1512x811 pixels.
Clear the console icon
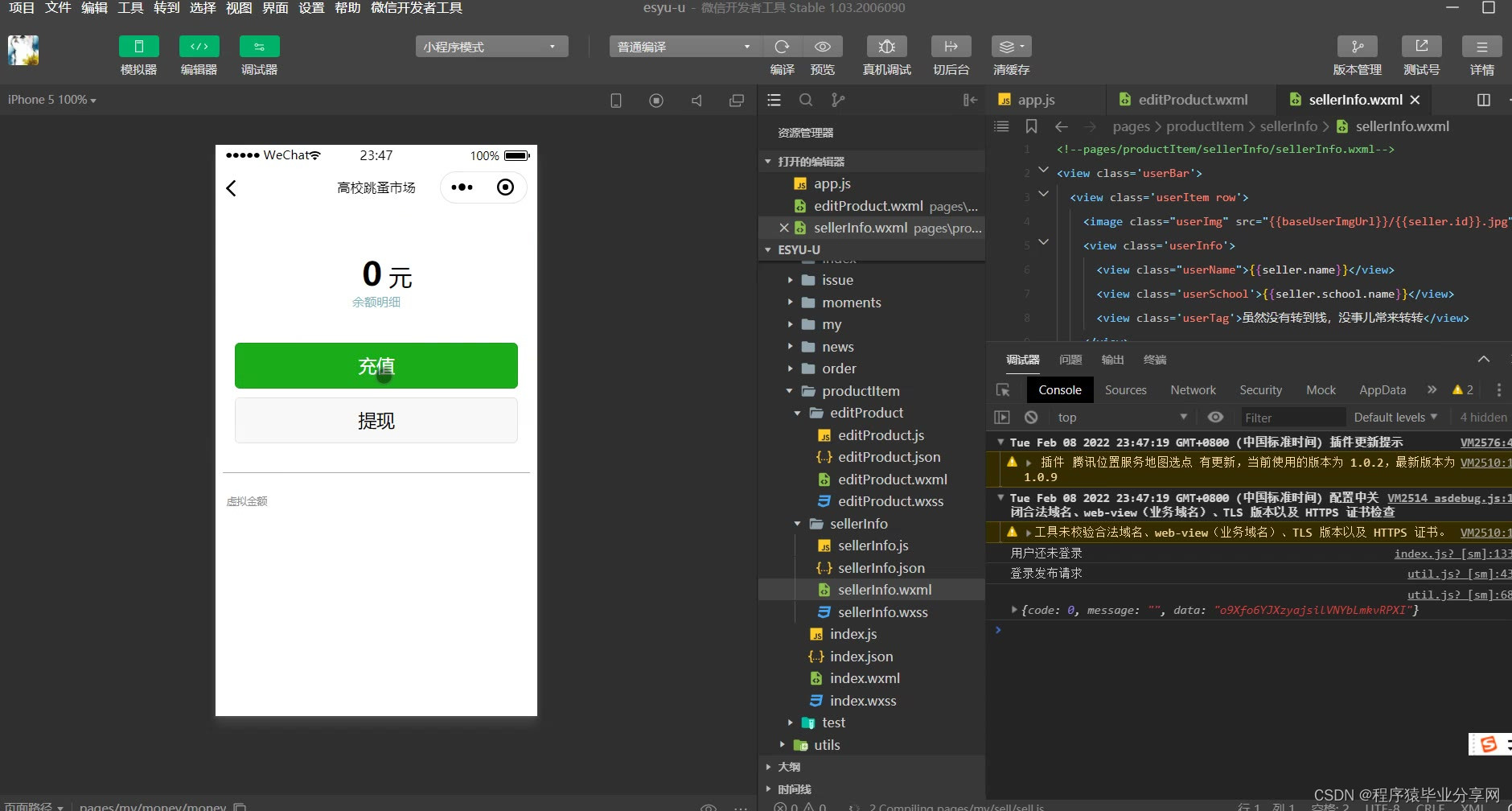[x=1031, y=418]
